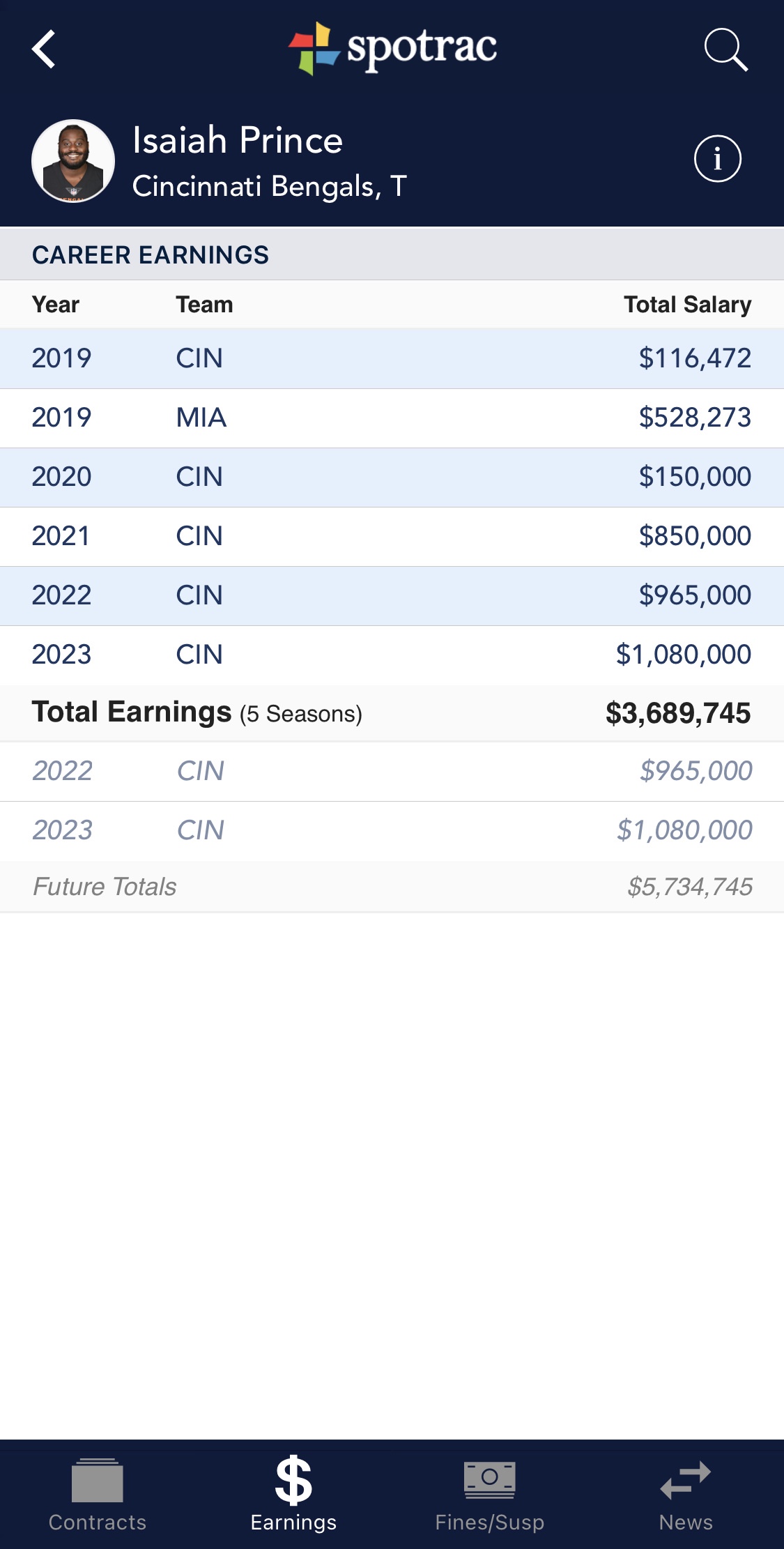Tap the Total Earnings summary row
The height and width of the screenshot is (1549, 784).
[x=392, y=713]
